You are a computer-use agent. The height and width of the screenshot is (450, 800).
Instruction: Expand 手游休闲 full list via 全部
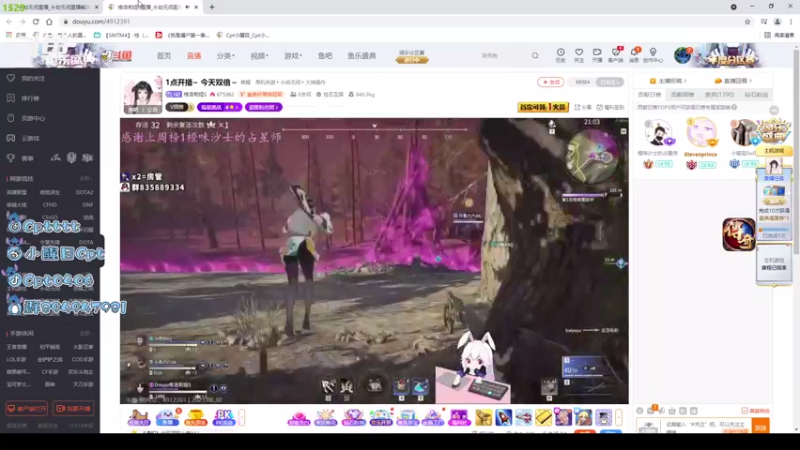85,333
